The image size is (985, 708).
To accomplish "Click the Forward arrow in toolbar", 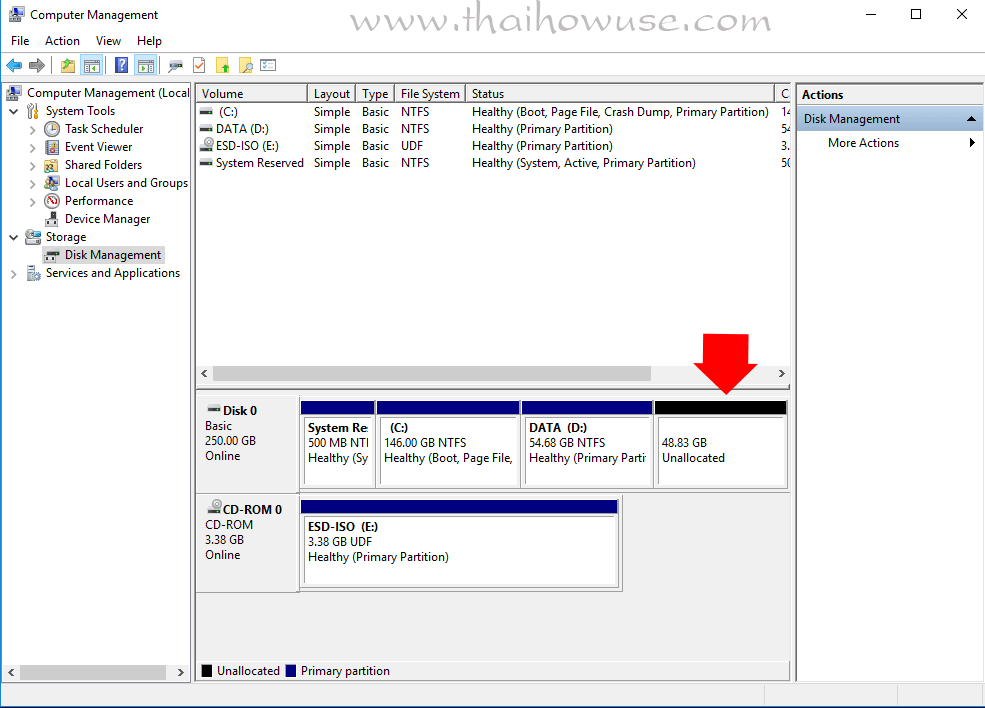I will coord(37,65).
